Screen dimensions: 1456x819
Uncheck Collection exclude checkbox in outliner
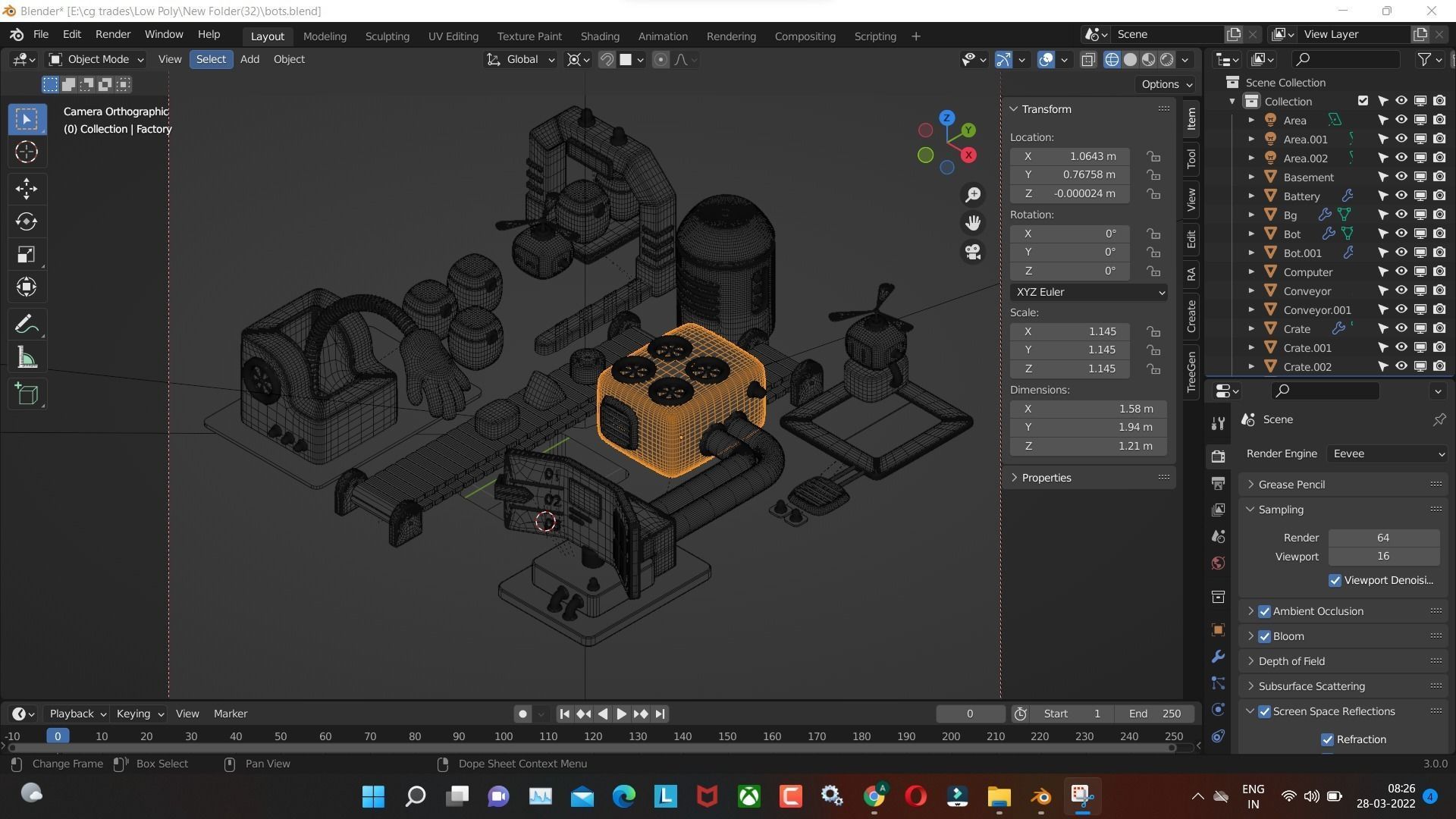(x=1363, y=101)
